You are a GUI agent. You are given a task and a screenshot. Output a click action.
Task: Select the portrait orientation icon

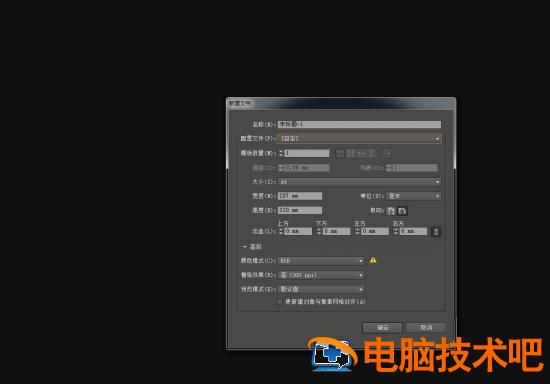[x=391, y=211]
